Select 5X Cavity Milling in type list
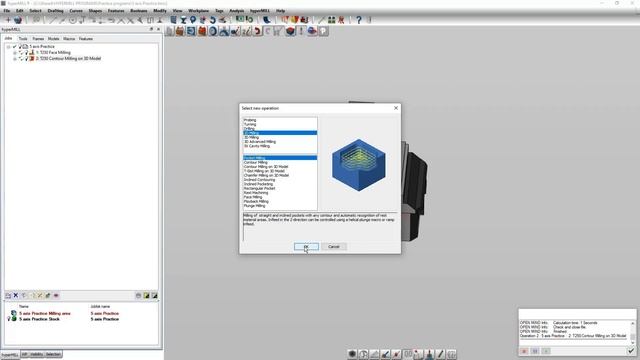Image resolution: width=640 pixels, height=360 pixels. point(257,146)
